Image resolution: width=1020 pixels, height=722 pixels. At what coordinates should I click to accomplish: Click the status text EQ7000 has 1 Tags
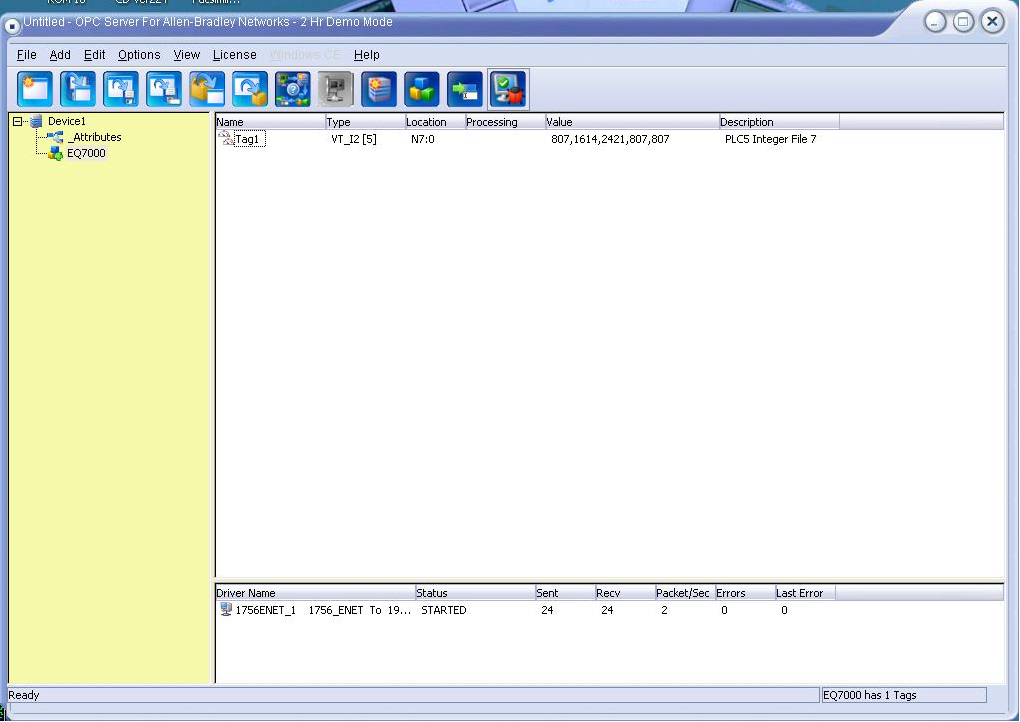[870, 695]
